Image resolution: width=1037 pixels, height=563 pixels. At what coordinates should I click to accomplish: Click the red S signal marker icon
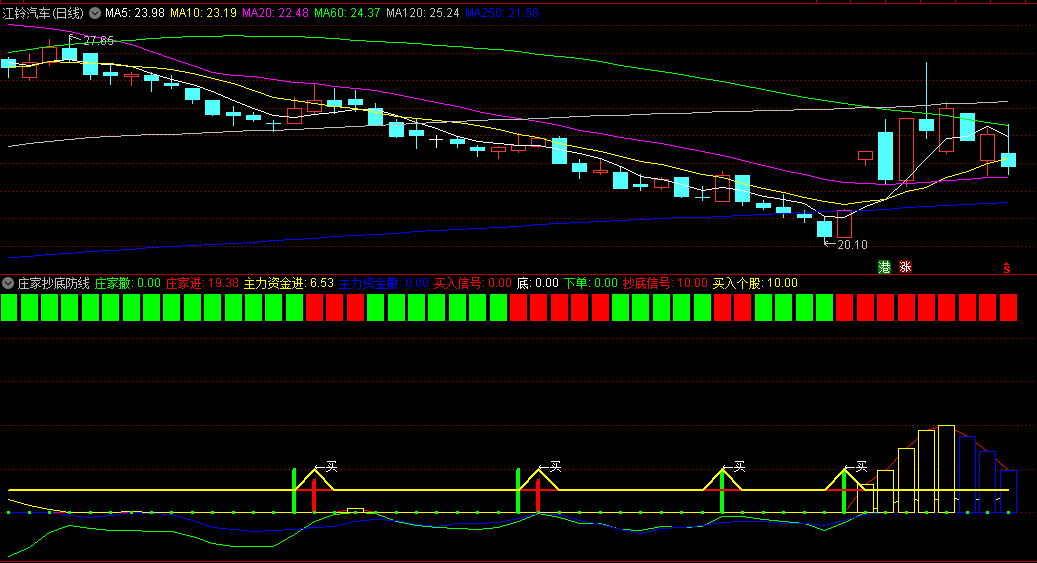tap(1007, 268)
